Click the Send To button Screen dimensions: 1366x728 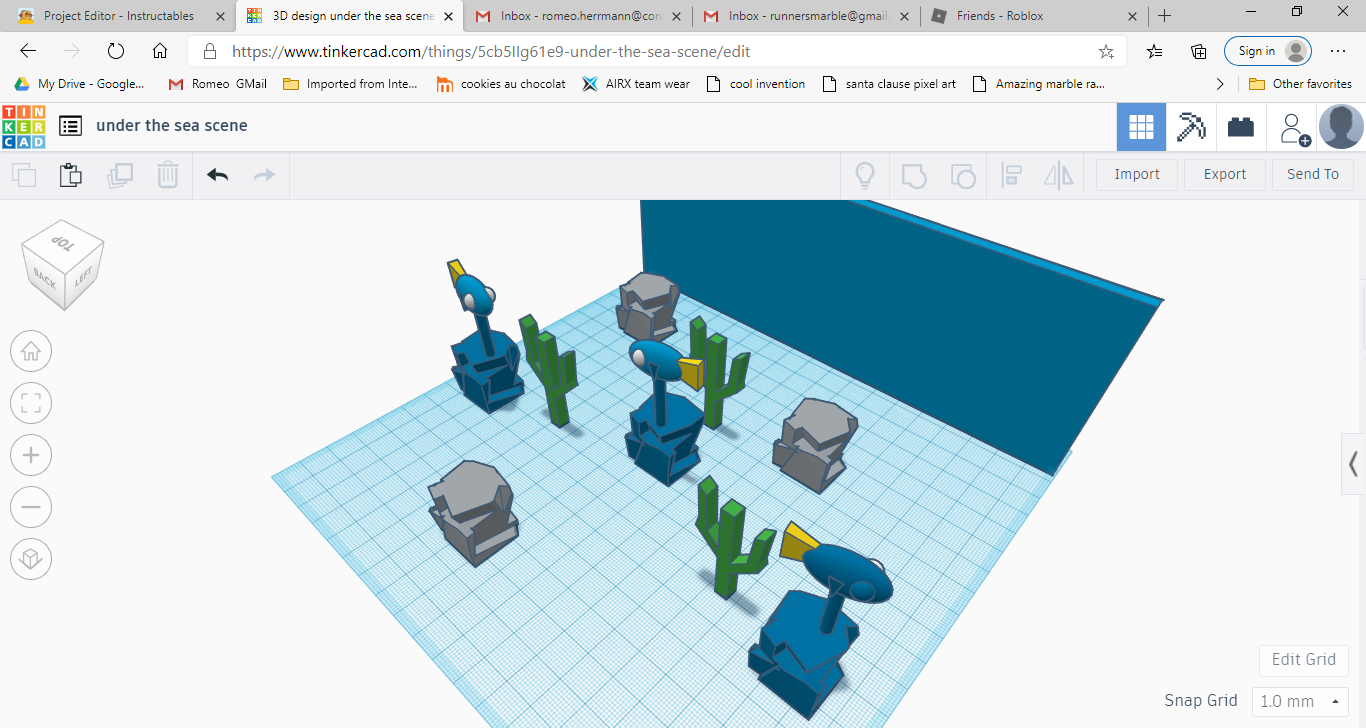pyautogui.click(x=1313, y=174)
